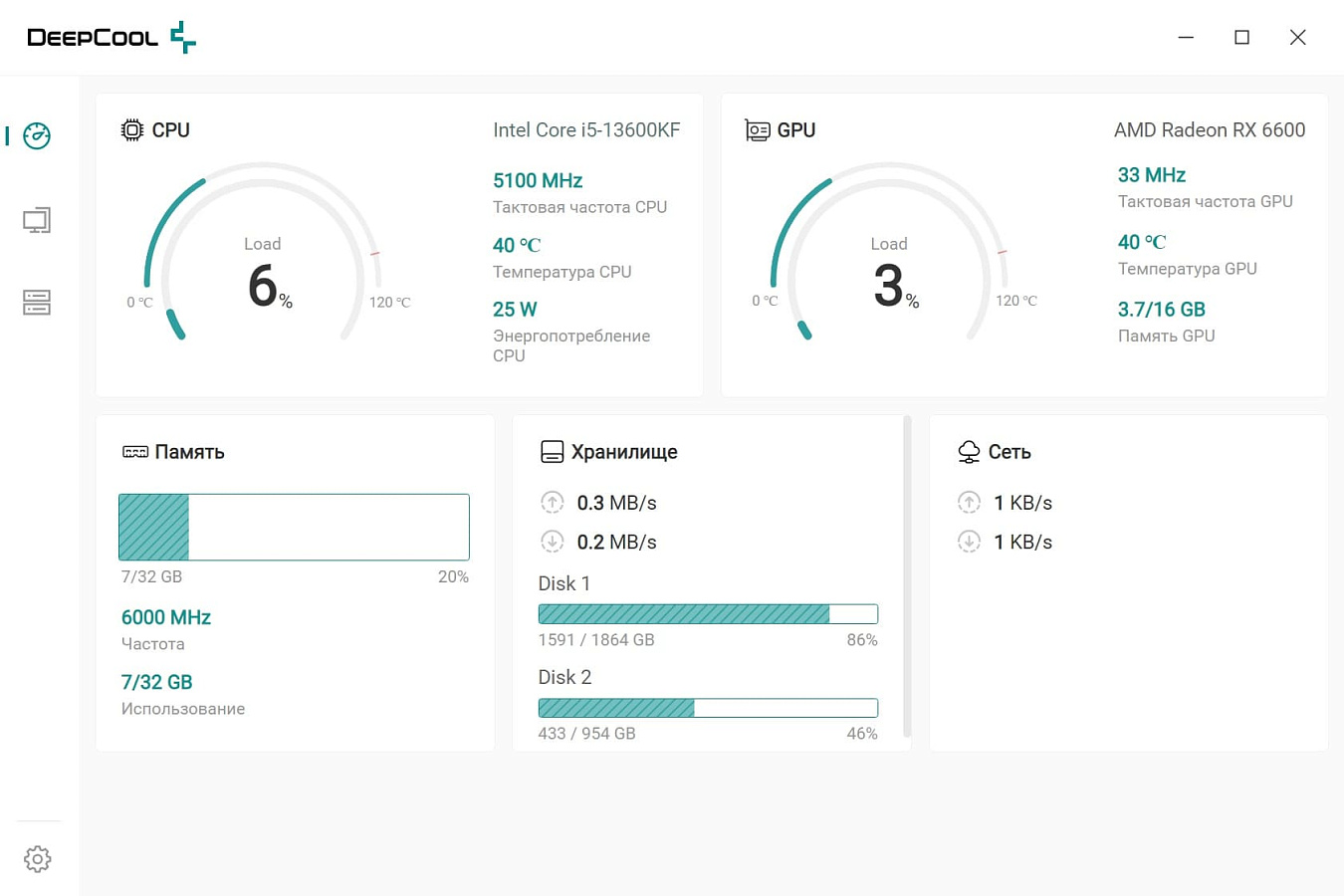Viewport: 1344px width, 896px height.
Task: Click the Хранилище heading
Action: 624,452
